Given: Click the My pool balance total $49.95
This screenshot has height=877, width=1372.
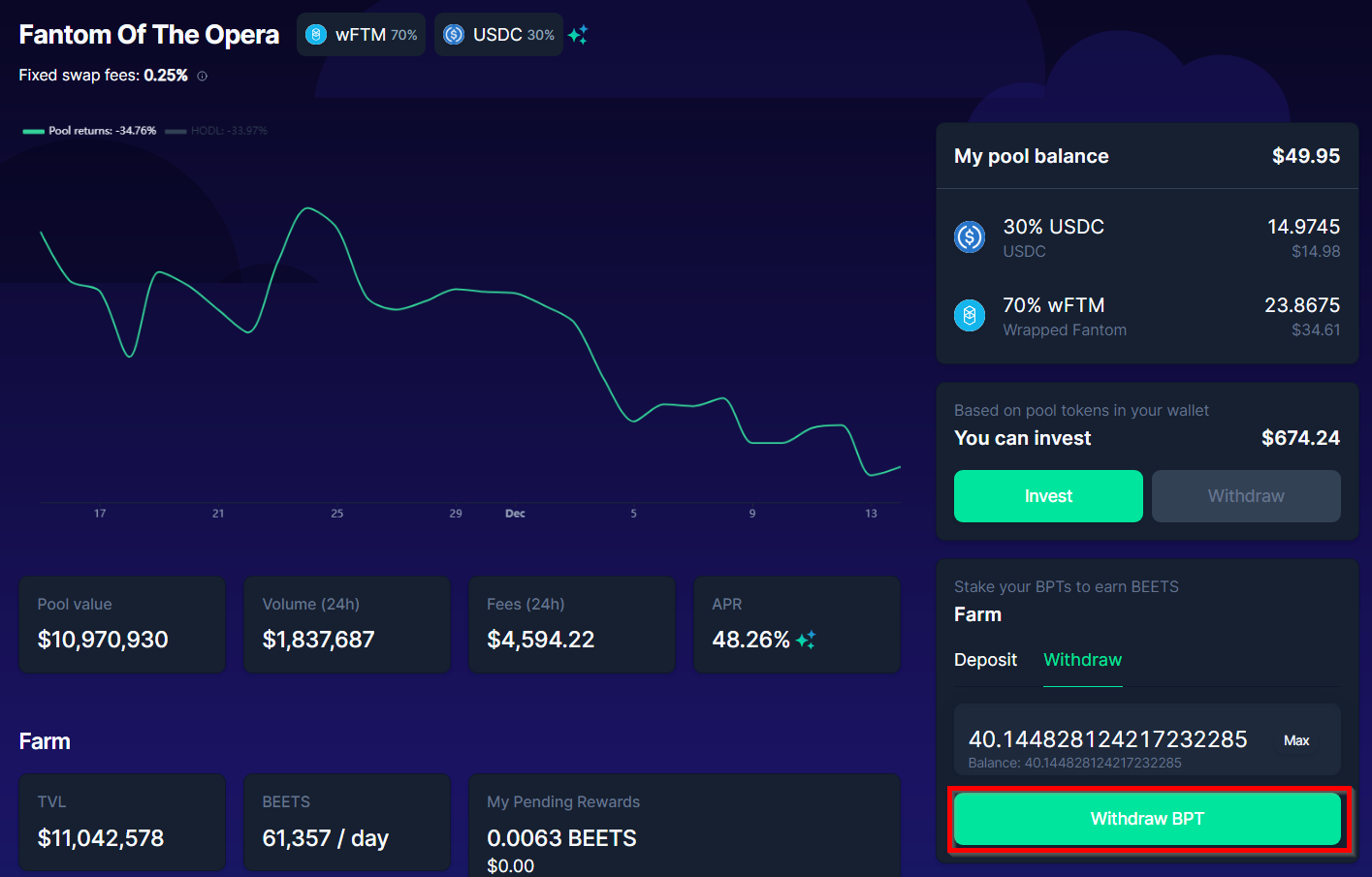Looking at the screenshot, I should point(1306,156).
